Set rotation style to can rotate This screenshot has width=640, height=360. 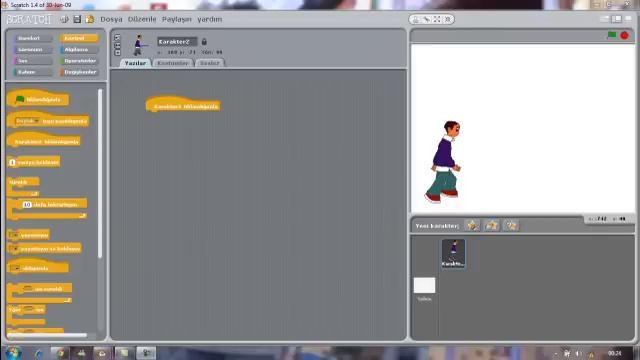point(118,37)
